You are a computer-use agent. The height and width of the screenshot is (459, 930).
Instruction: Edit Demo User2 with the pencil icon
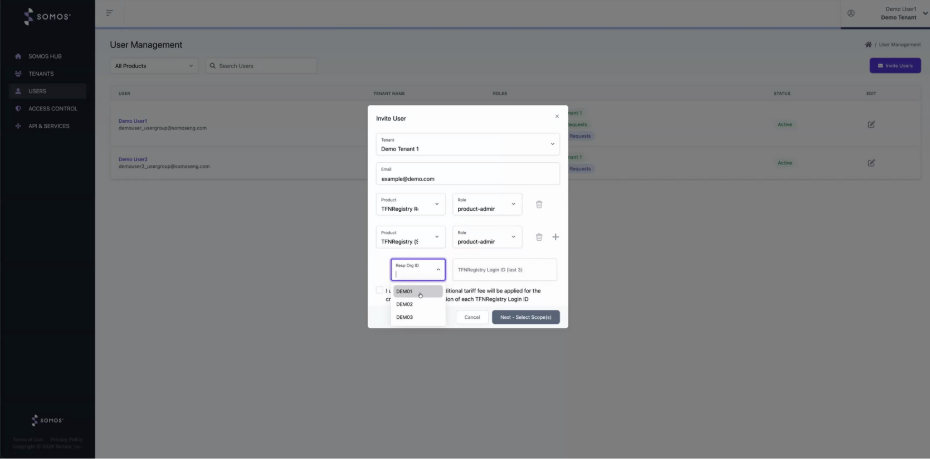pos(871,162)
